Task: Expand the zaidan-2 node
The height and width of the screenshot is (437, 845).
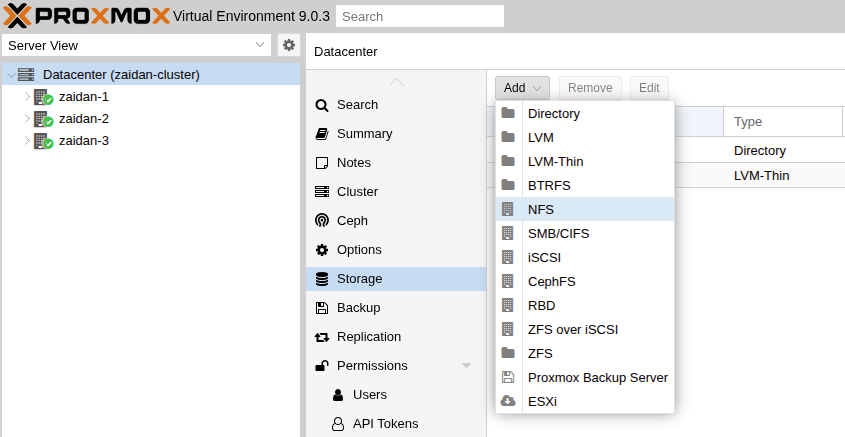Action: click(27, 119)
